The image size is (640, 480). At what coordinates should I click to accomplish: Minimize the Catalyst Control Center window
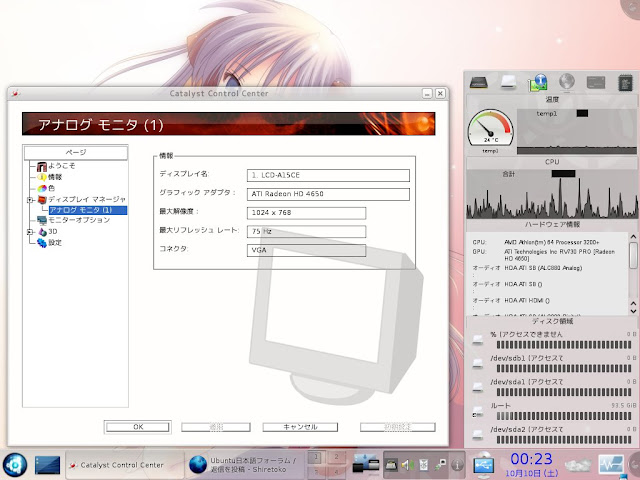427,93
